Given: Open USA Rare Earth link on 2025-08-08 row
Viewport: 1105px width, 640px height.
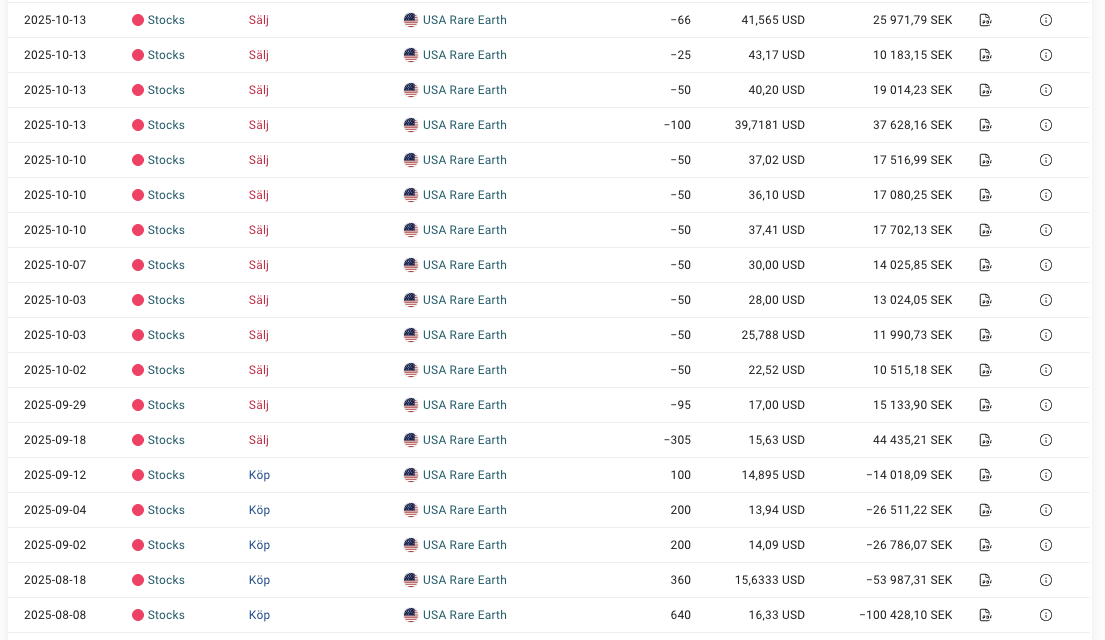Looking at the screenshot, I should click(464, 615).
